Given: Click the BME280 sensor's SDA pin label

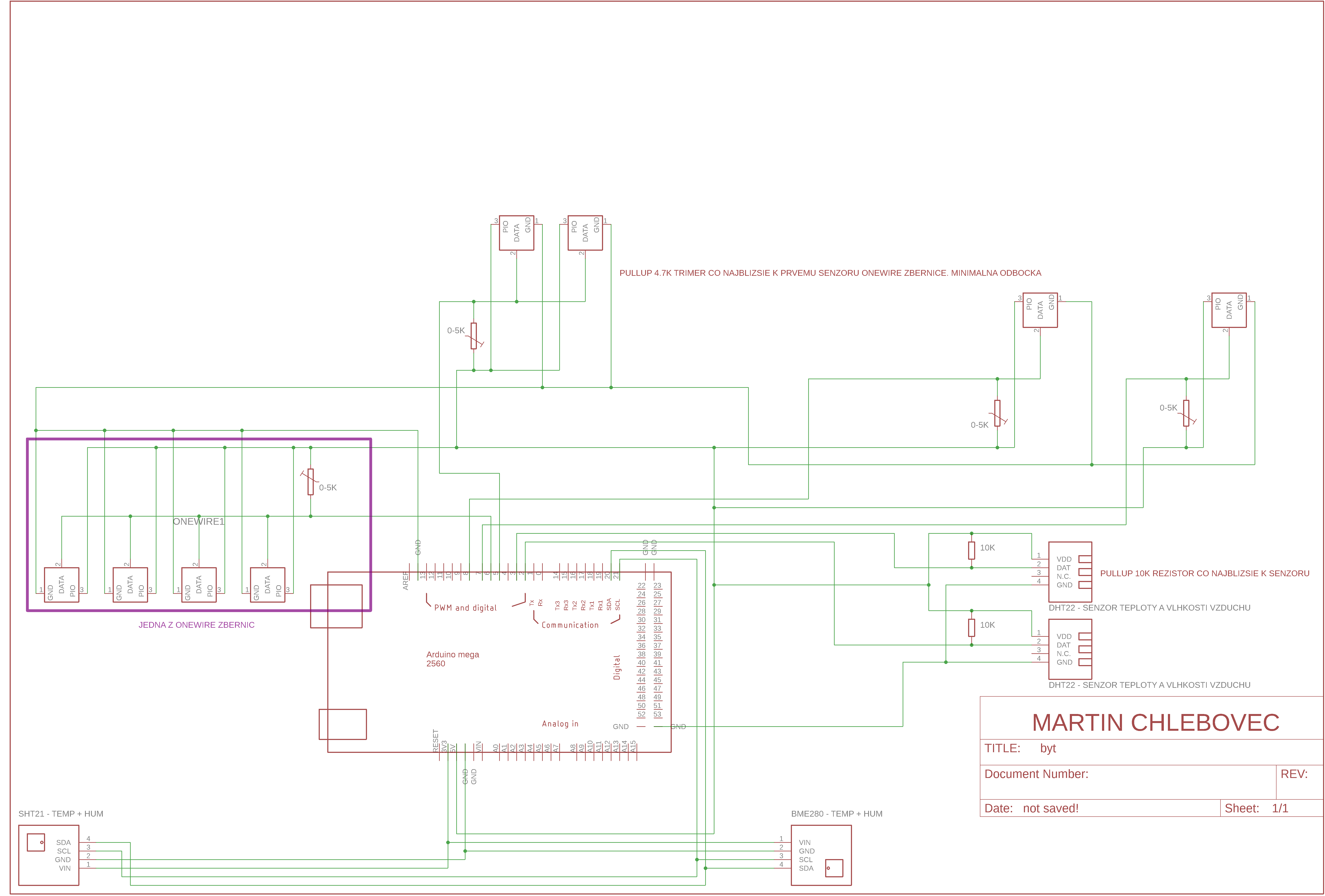Looking at the screenshot, I should click(806, 868).
